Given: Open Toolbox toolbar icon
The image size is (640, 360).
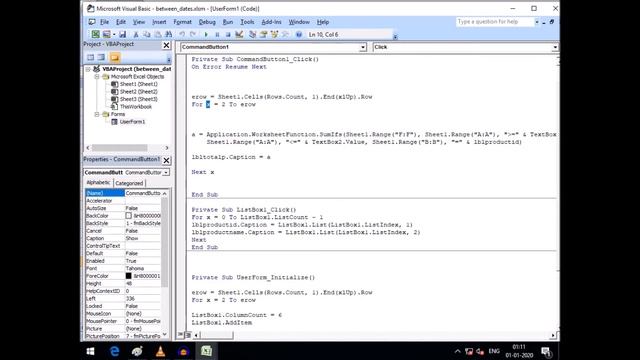Looking at the screenshot, I should (x=285, y=35).
